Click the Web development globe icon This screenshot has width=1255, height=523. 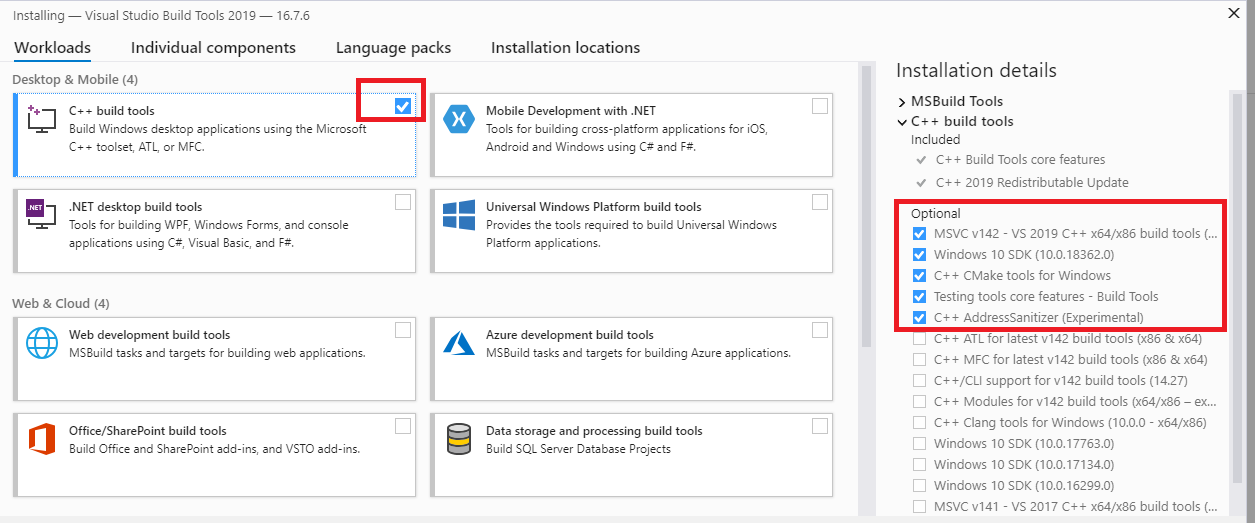pyautogui.click(x=41, y=343)
